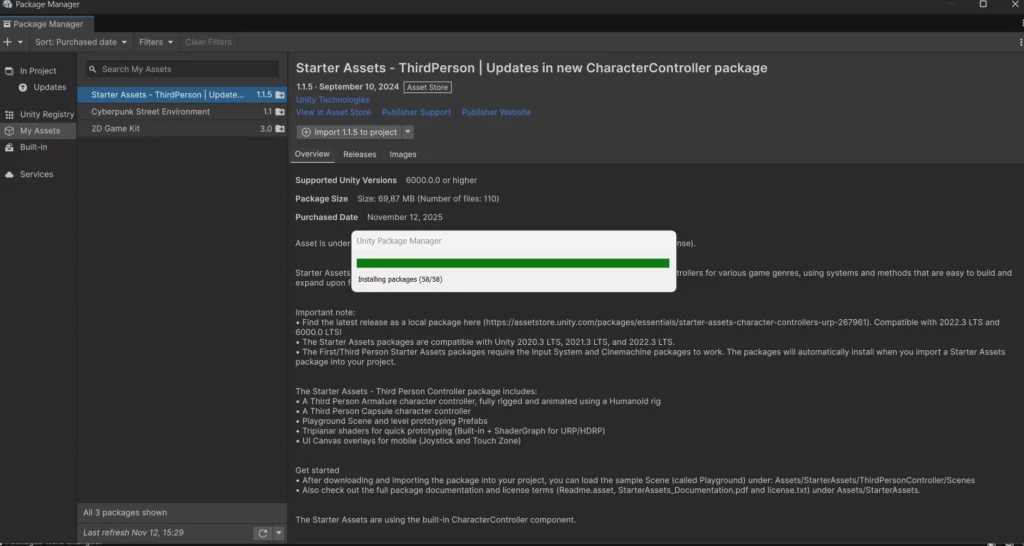
Task: Select Starter Assets - ThirdPerson package row
Action: (182, 95)
